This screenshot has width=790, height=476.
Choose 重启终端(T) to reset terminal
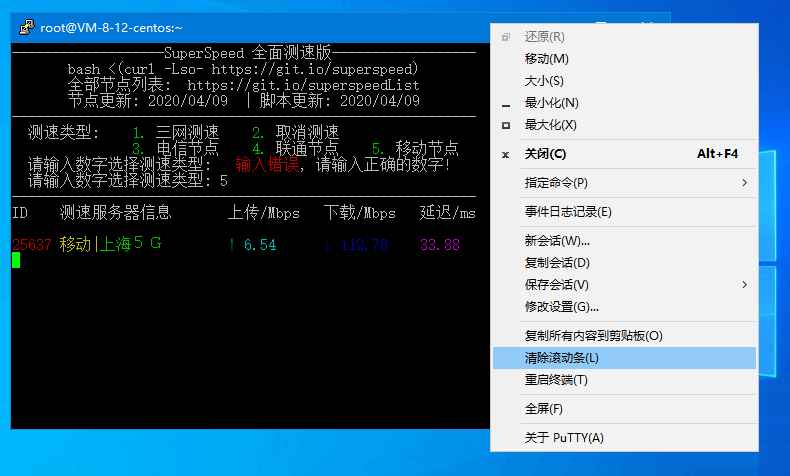click(x=556, y=380)
